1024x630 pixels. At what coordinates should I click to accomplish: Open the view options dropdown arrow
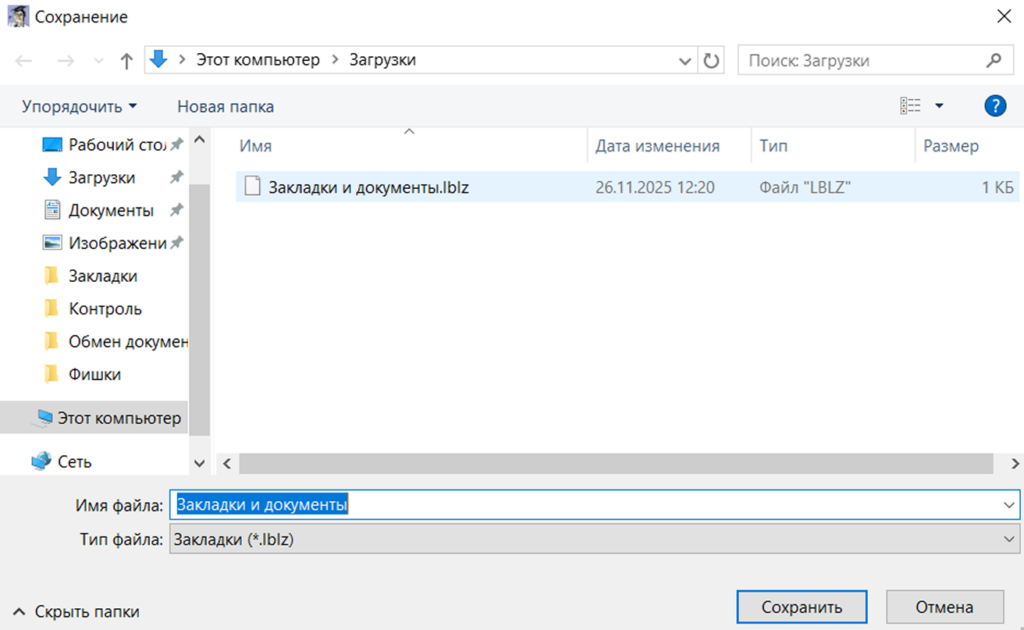tap(939, 106)
